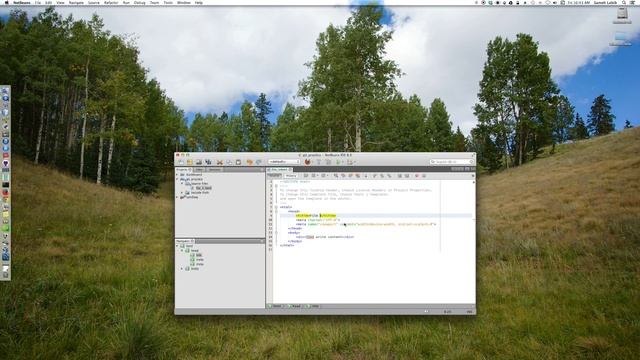640x360 pixels.
Task: Collapse the Source Files folder node
Action: tap(182, 184)
